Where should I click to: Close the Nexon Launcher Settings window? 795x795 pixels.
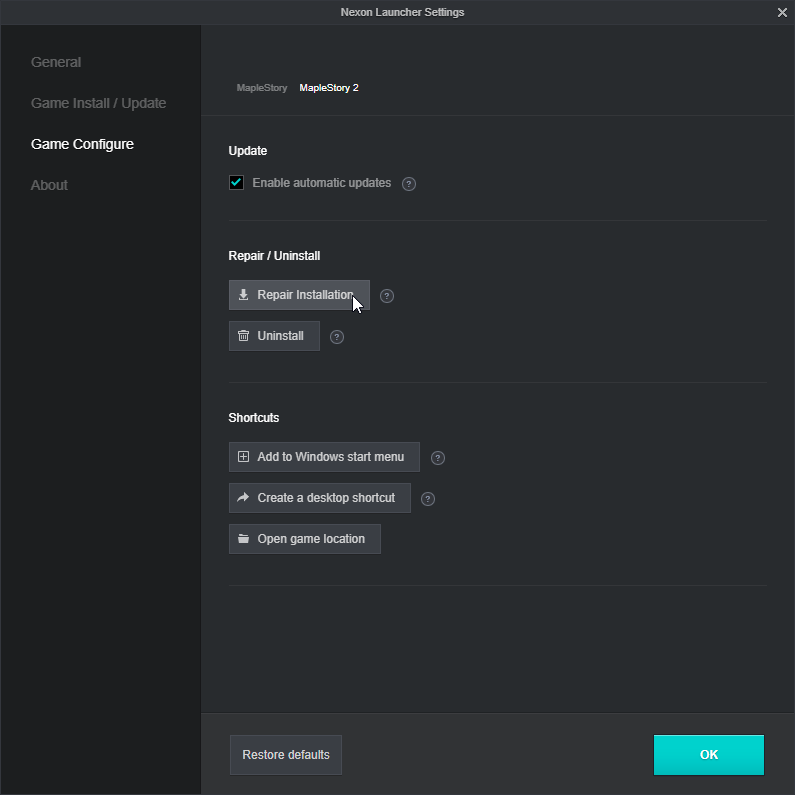tap(782, 12)
